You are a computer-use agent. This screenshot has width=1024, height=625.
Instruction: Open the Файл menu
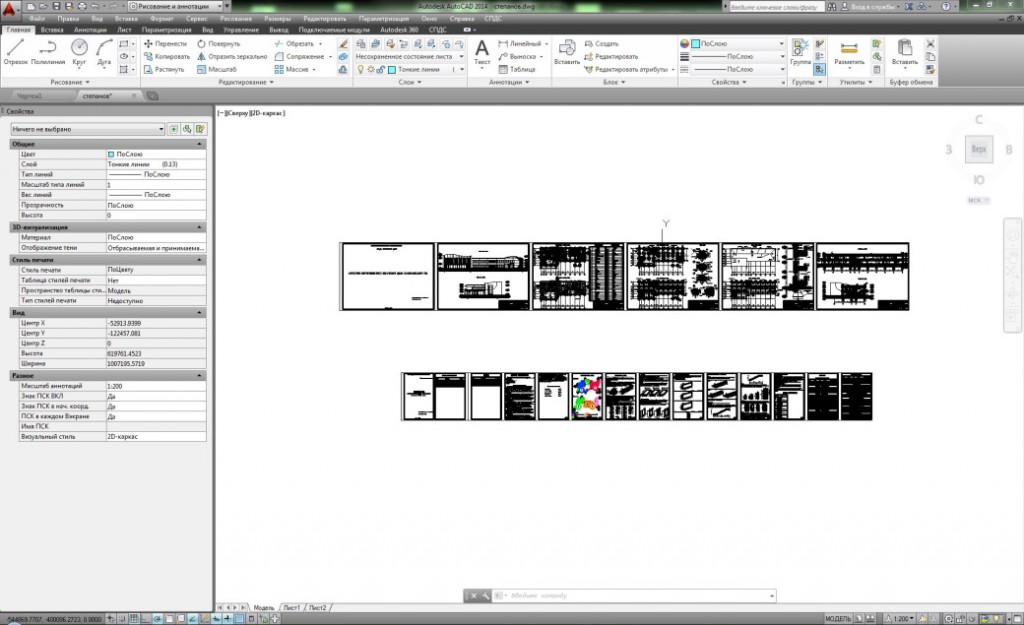(x=37, y=19)
